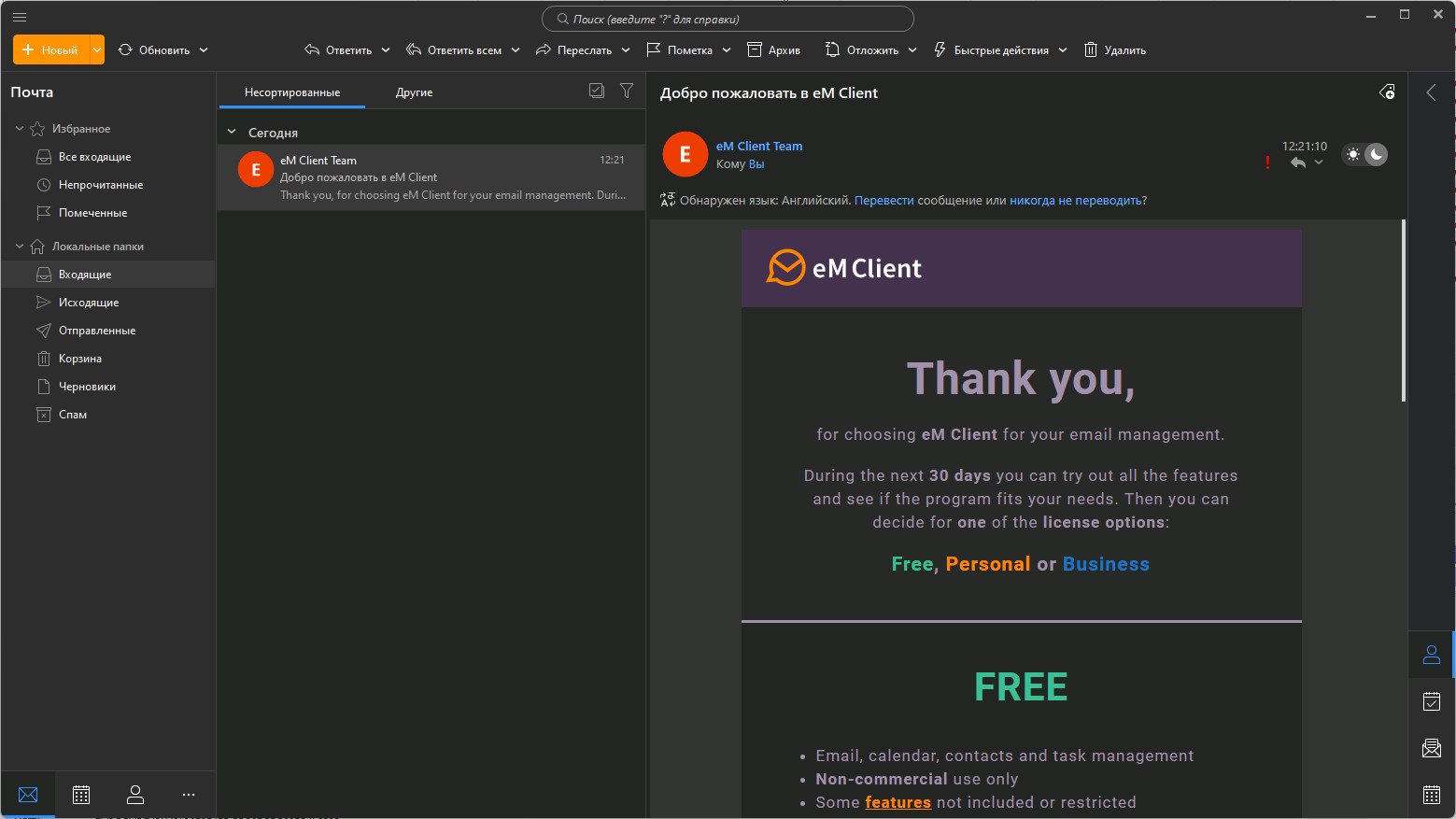
Task: Click the filter funnel icon in message list
Action: (627, 91)
